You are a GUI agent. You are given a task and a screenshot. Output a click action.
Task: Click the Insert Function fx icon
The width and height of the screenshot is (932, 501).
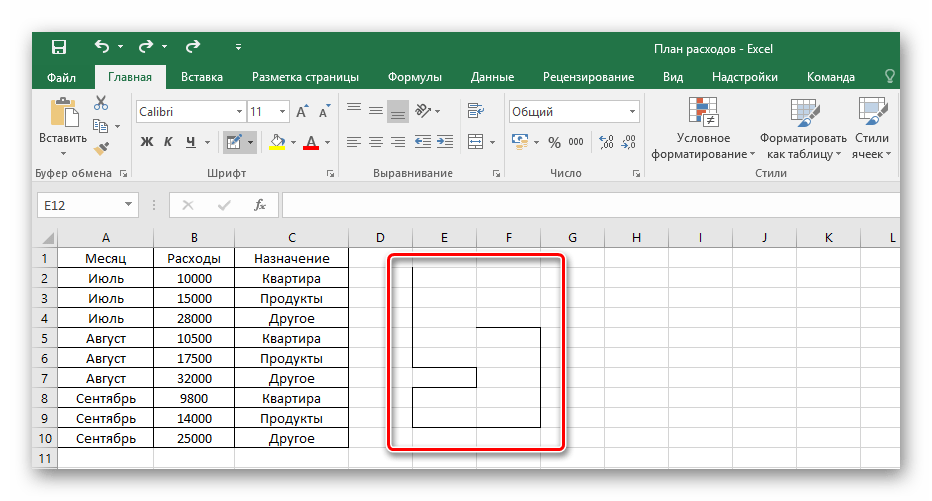(x=259, y=205)
